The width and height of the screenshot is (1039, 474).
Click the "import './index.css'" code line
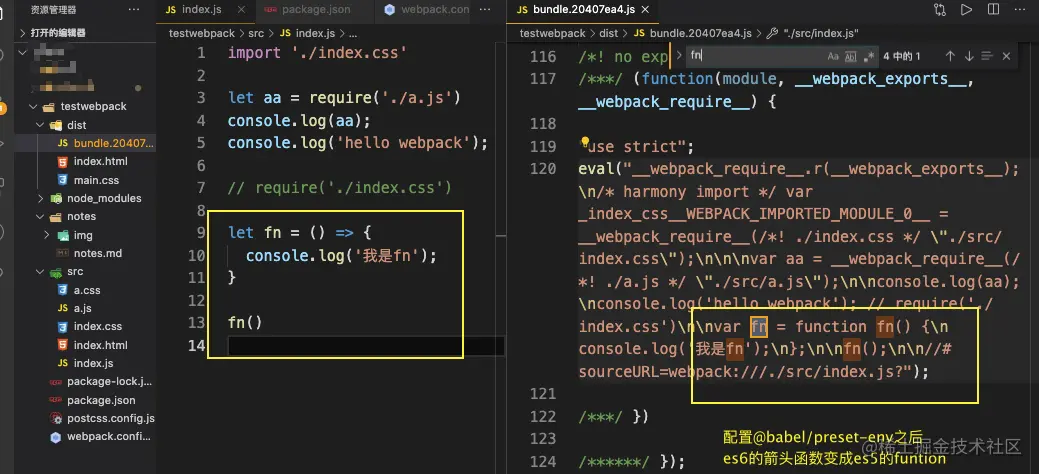click(x=317, y=52)
